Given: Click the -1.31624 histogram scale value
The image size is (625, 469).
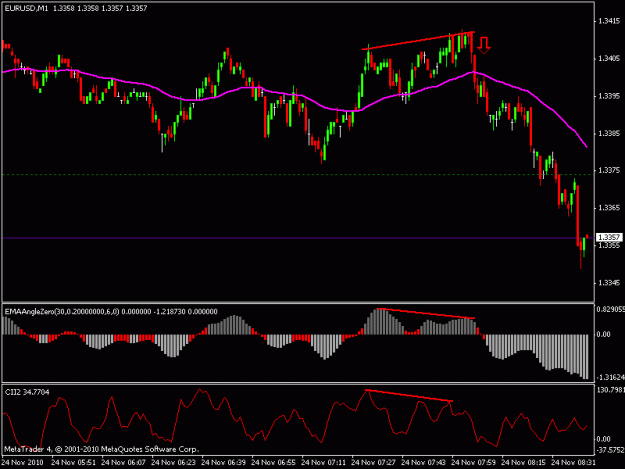Looking at the screenshot, I should pyautogui.click(x=611, y=377).
